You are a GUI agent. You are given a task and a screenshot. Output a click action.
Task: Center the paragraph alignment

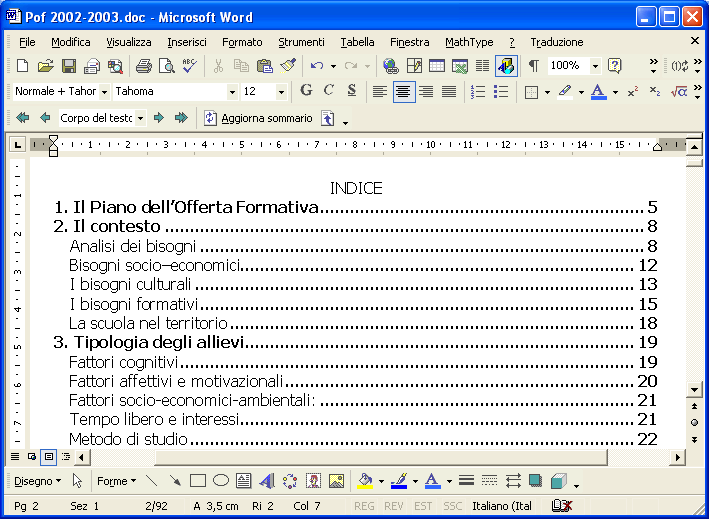(x=404, y=92)
